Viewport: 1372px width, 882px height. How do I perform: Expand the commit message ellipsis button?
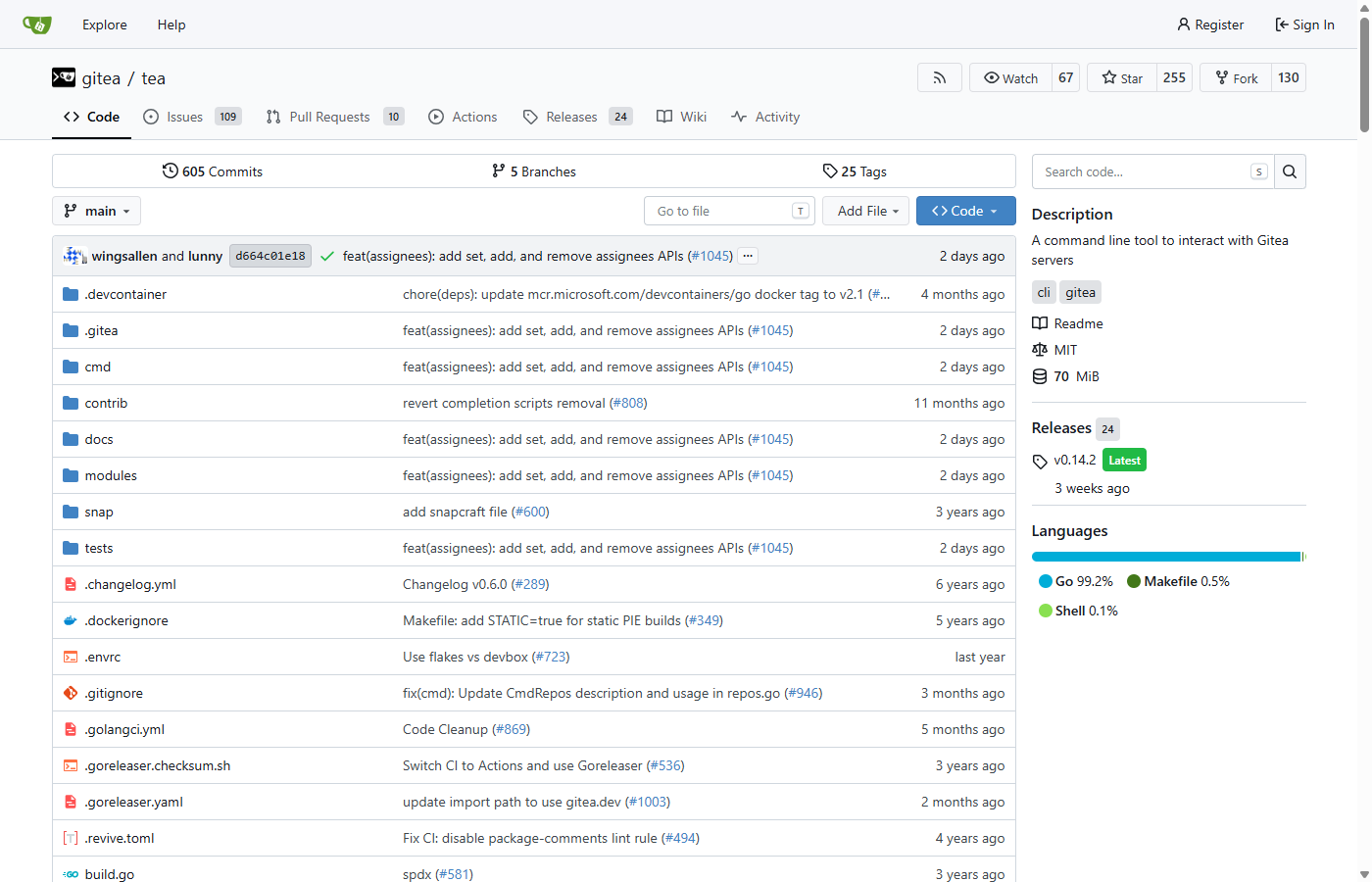[748, 256]
